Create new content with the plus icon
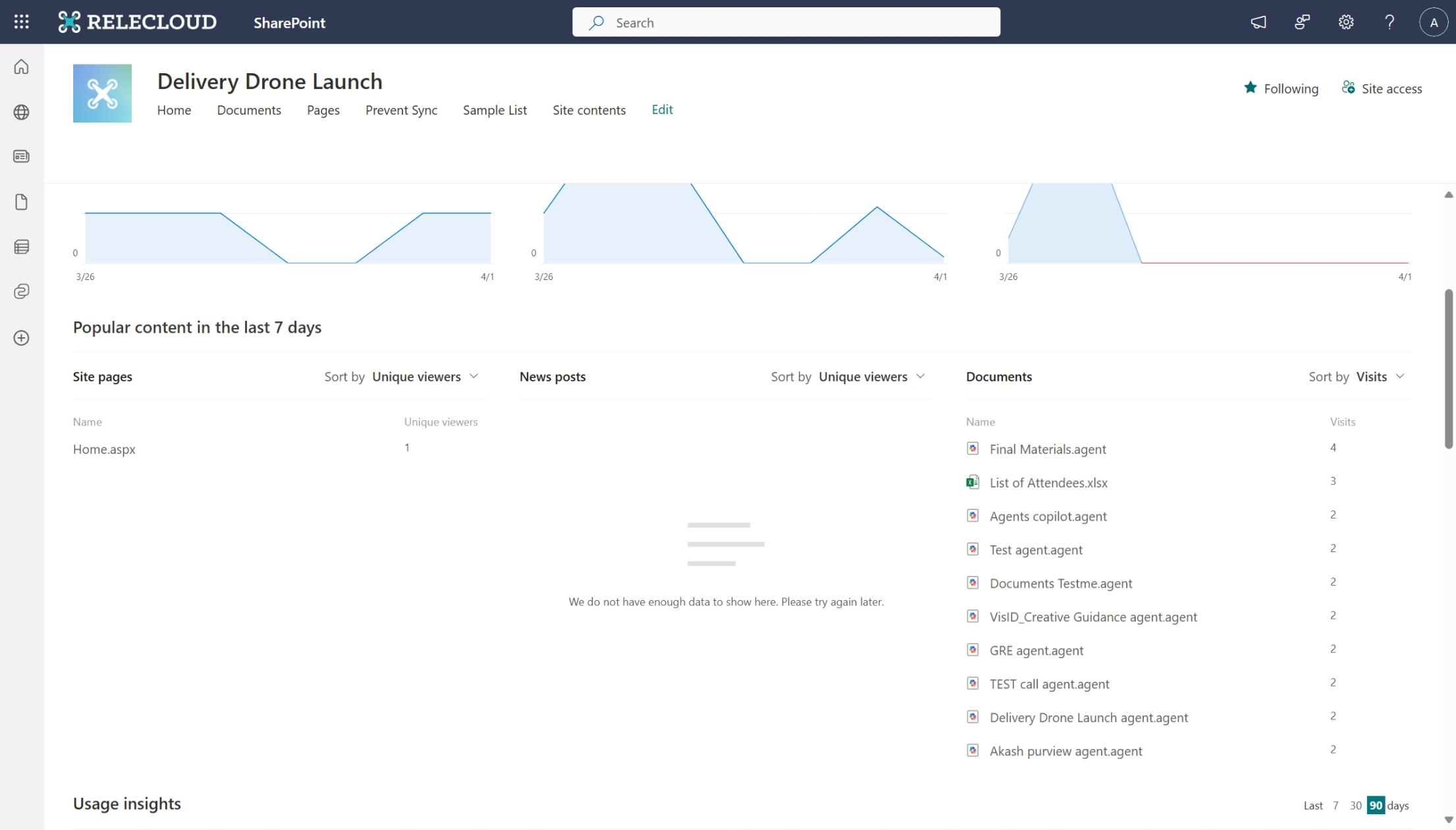Image resolution: width=1456 pixels, height=830 pixels. pyautogui.click(x=21, y=338)
